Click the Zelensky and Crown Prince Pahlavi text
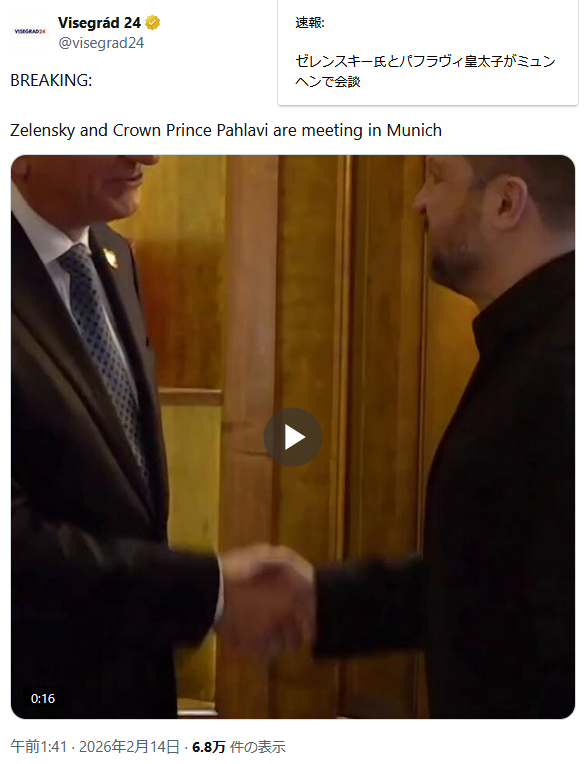Screen dimensions: 584x764 [x=226, y=131]
